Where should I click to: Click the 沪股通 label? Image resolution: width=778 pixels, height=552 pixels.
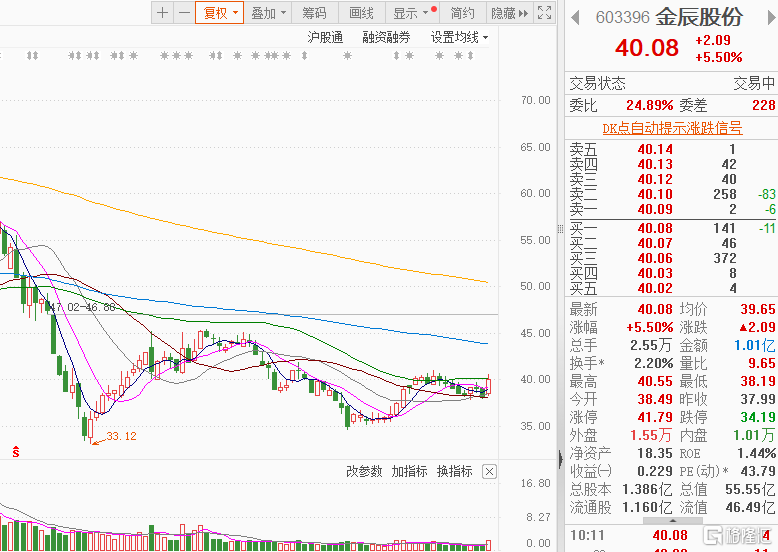pyautogui.click(x=325, y=37)
